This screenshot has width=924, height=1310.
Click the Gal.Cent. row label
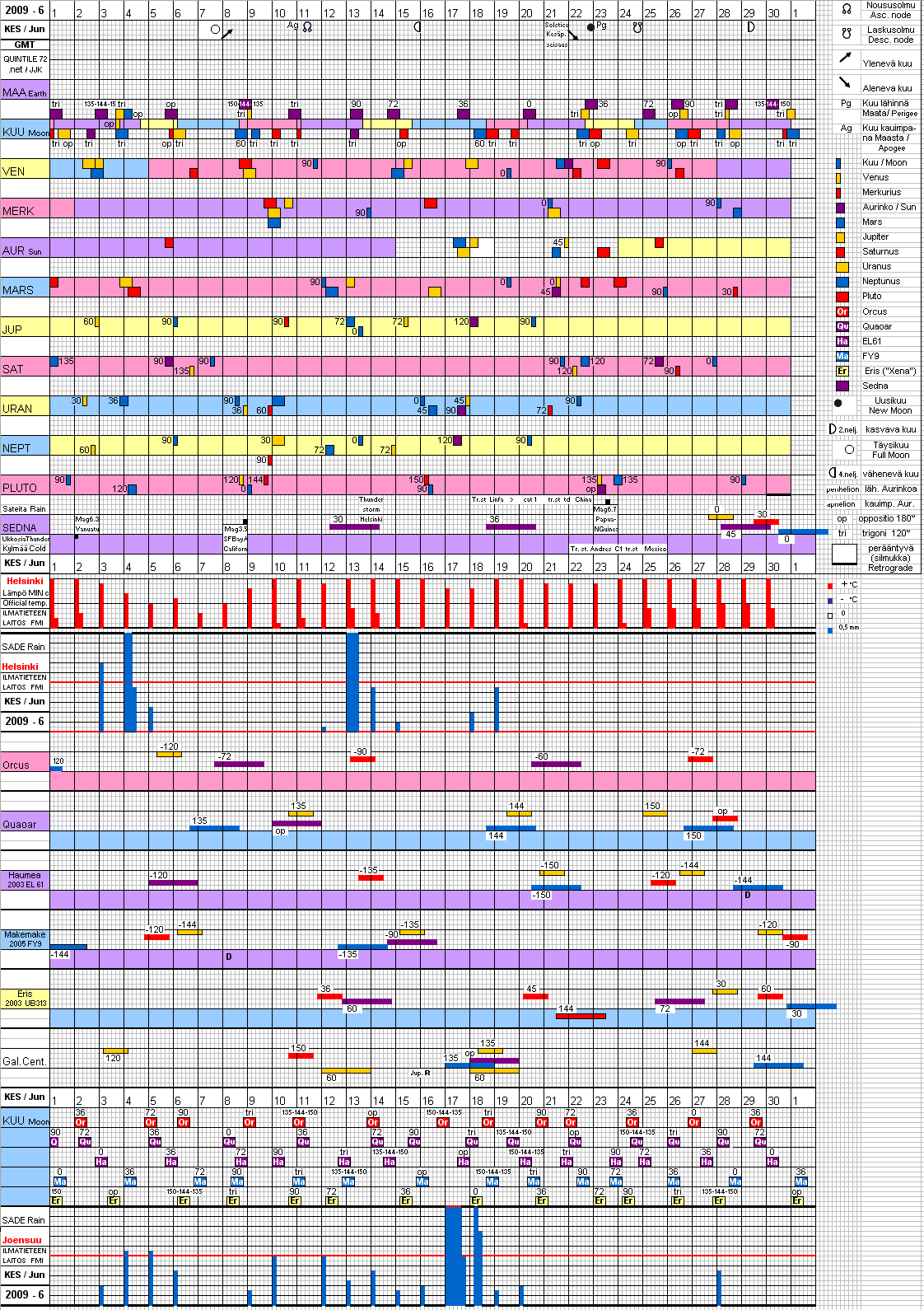point(24,1061)
